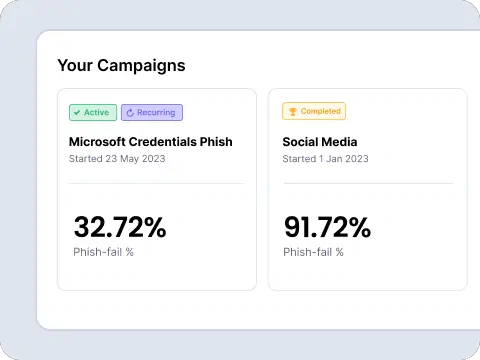This screenshot has height=360, width=480.
Task: Click the word Active in the green badge
Action: pos(97,112)
